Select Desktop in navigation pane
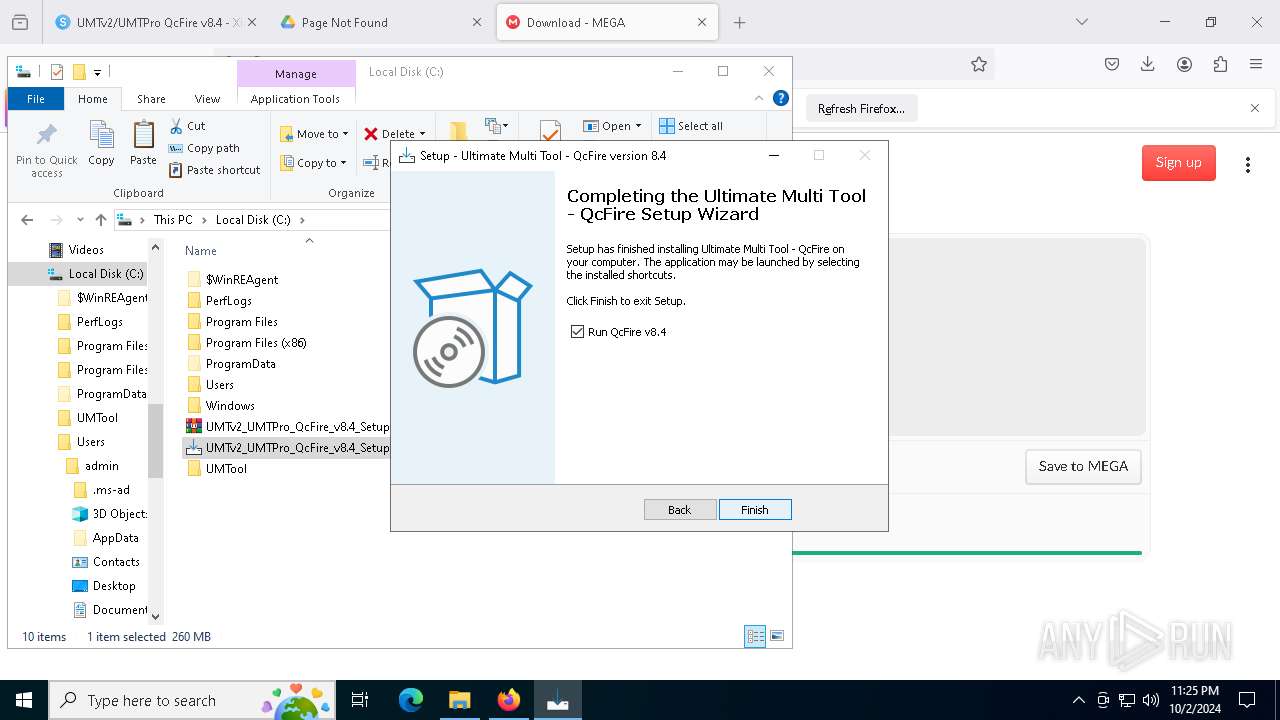The height and width of the screenshot is (720, 1280). click(104, 586)
